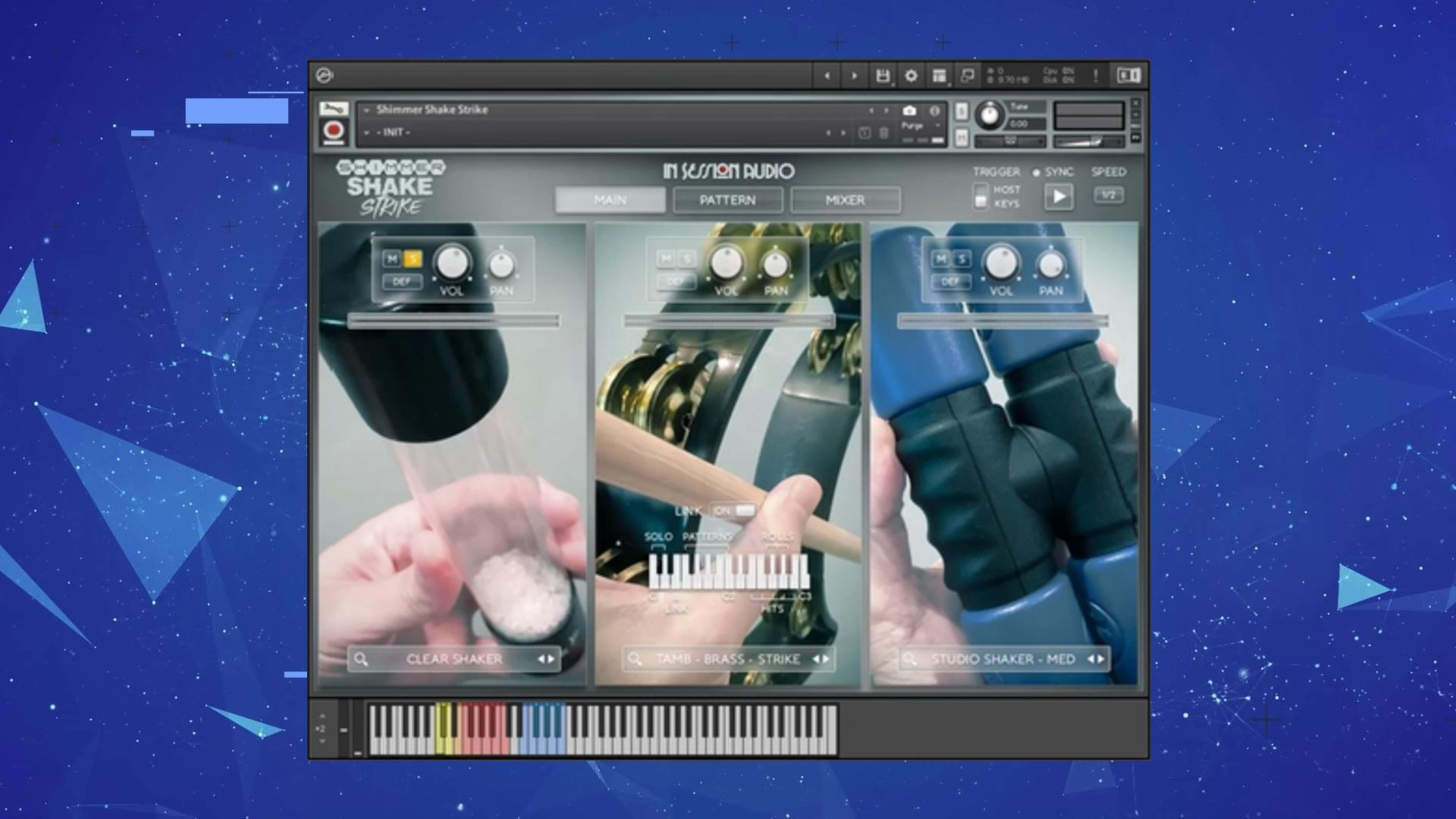Click the Kontakt logo icon
1456x819 pixels.
coord(325,75)
